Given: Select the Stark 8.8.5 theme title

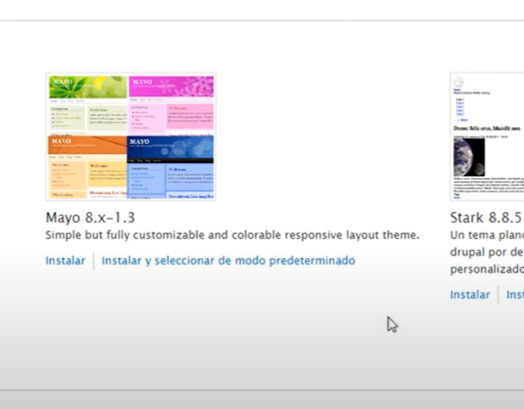Looking at the screenshot, I should point(486,218).
